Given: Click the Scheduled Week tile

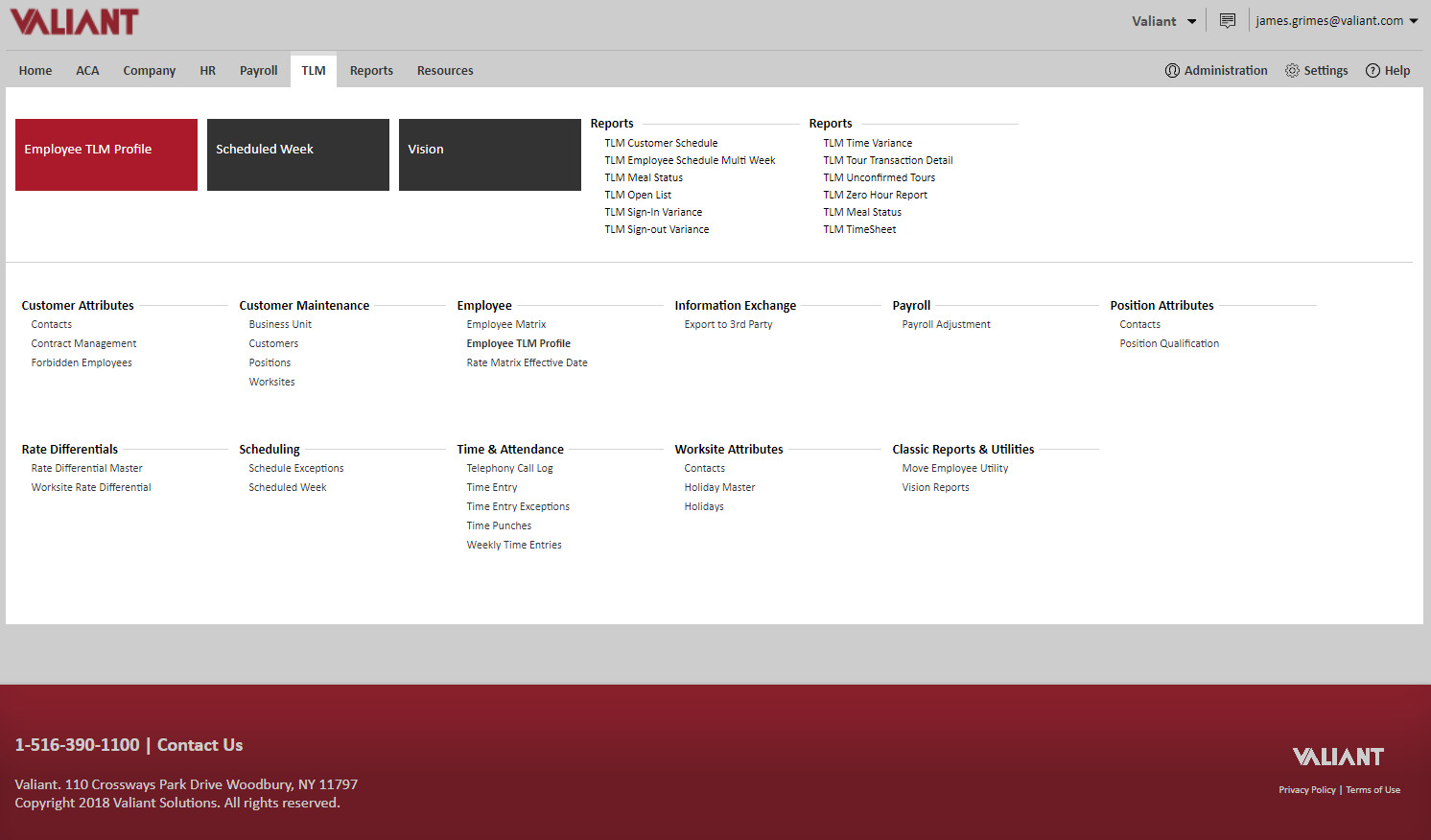Looking at the screenshot, I should pos(298,154).
